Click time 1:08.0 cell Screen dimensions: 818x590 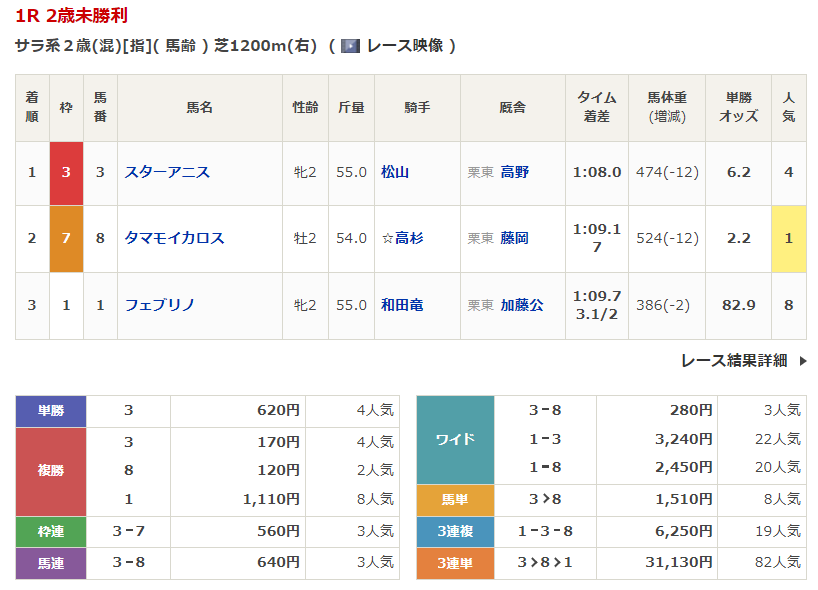click(597, 173)
